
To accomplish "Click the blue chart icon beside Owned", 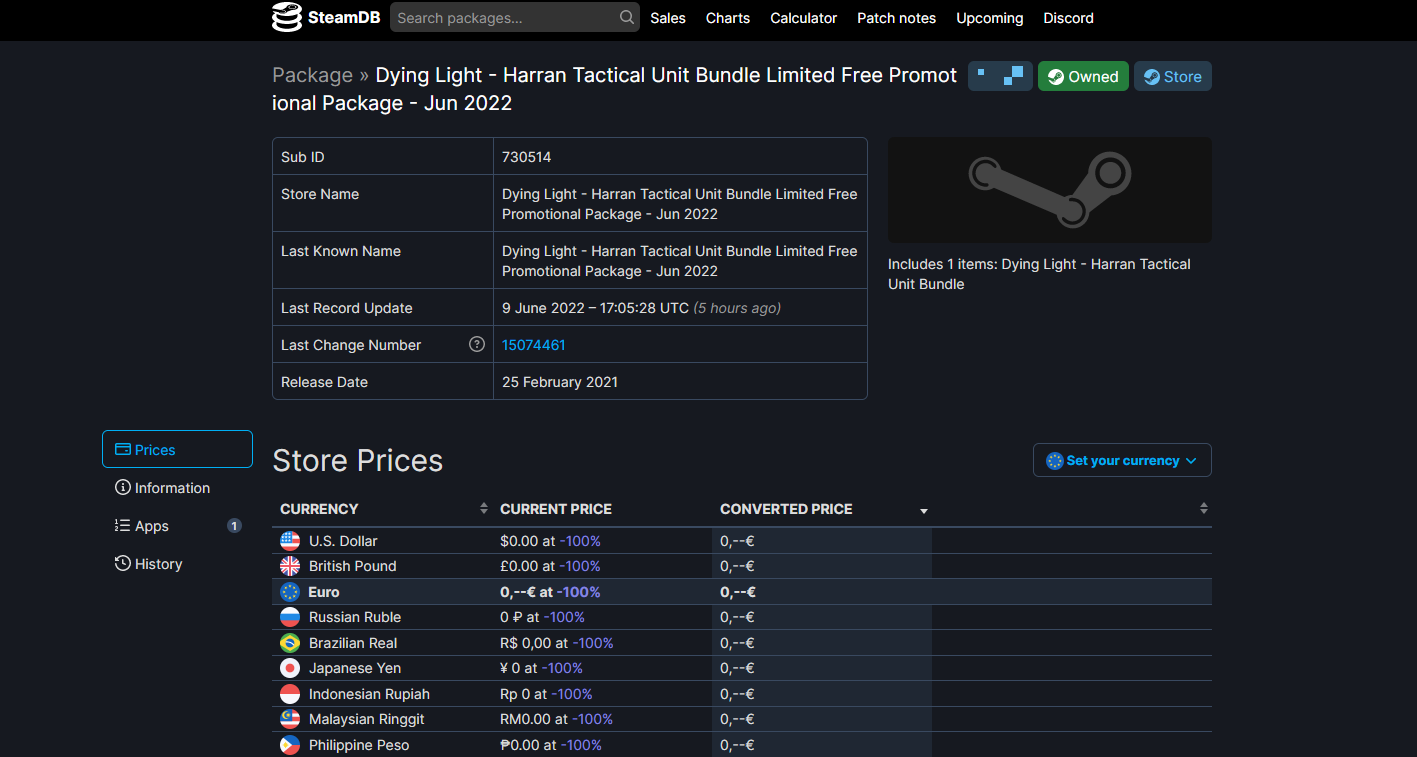I will coord(1000,75).
